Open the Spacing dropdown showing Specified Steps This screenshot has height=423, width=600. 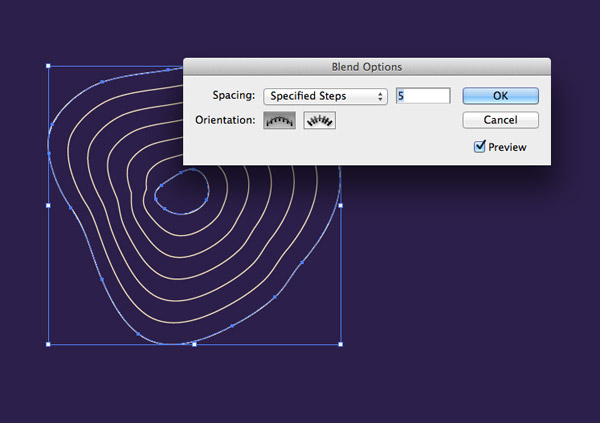pos(325,96)
